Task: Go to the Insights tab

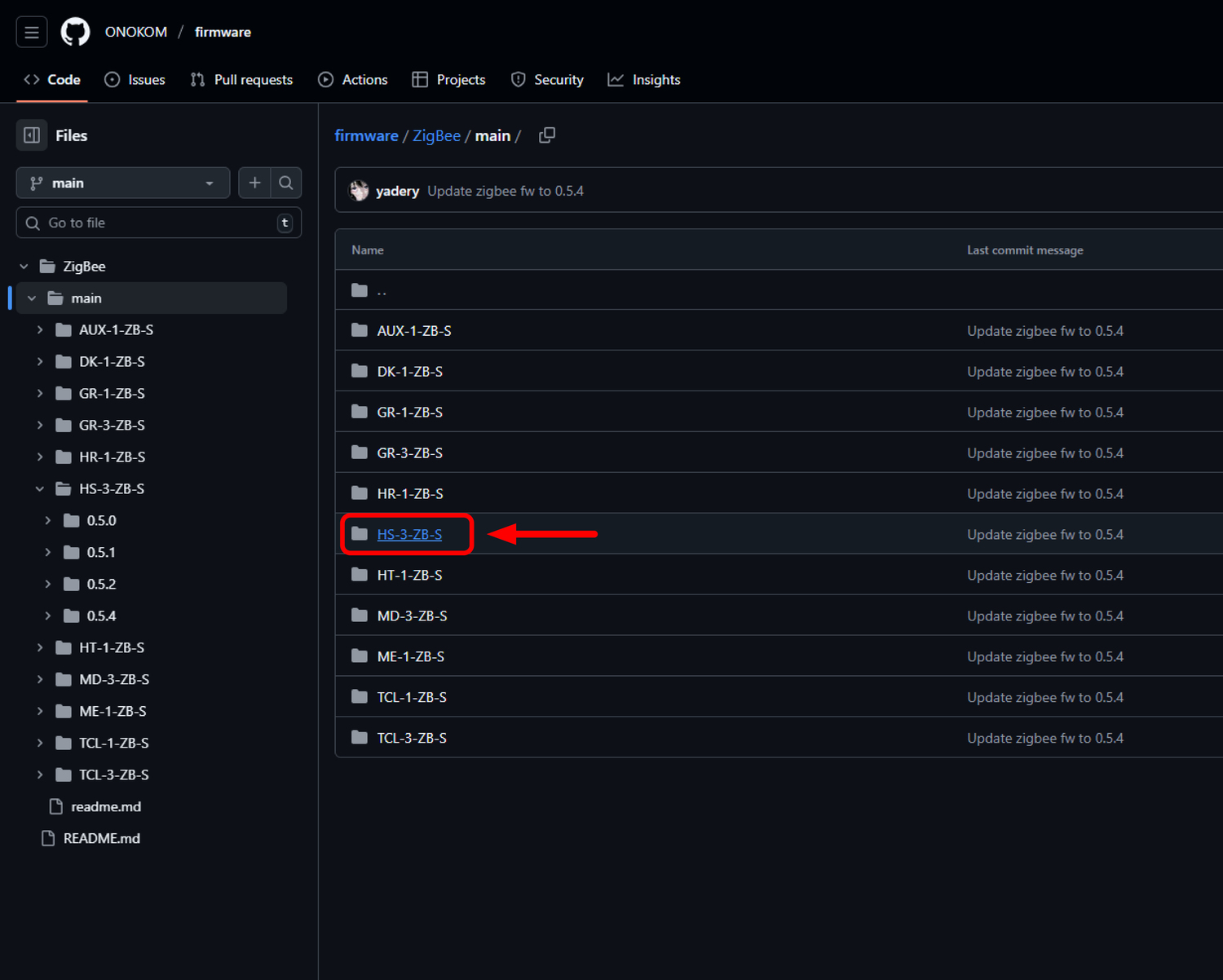Action: click(644, 80)
